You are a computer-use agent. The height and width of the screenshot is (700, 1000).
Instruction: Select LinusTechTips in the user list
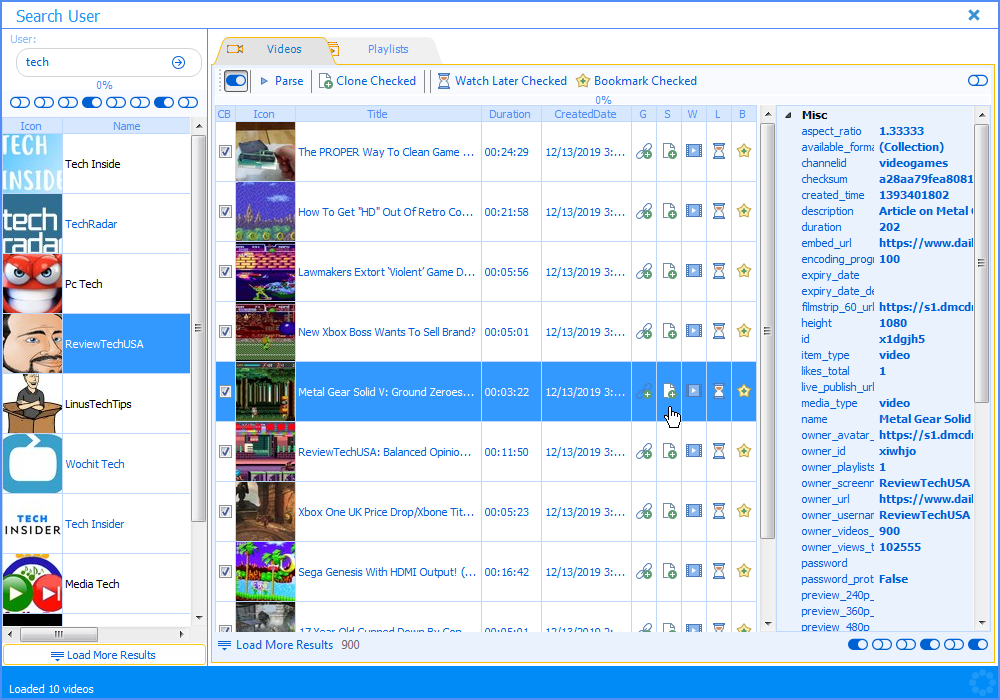(x=96, y=404)
